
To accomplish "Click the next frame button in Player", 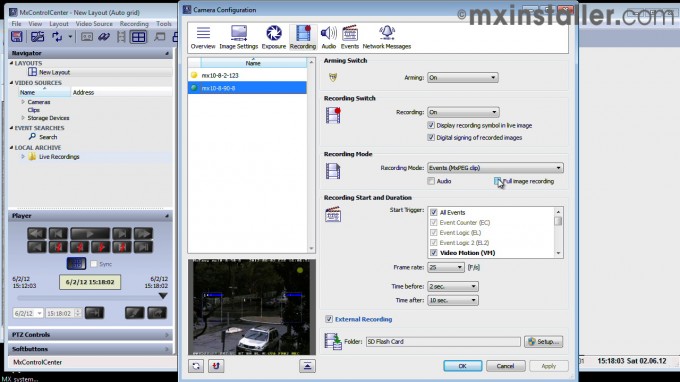I will [x=122, y=234].
